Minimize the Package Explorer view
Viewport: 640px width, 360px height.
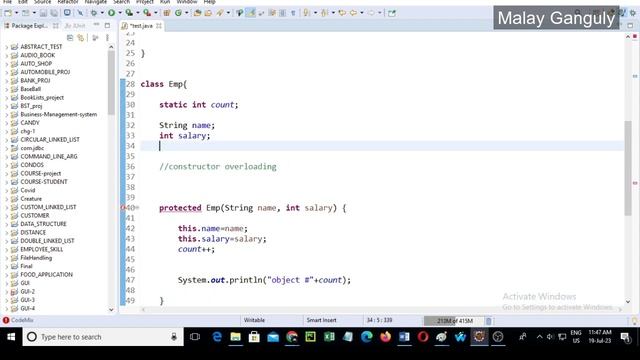tap(96, 25)
